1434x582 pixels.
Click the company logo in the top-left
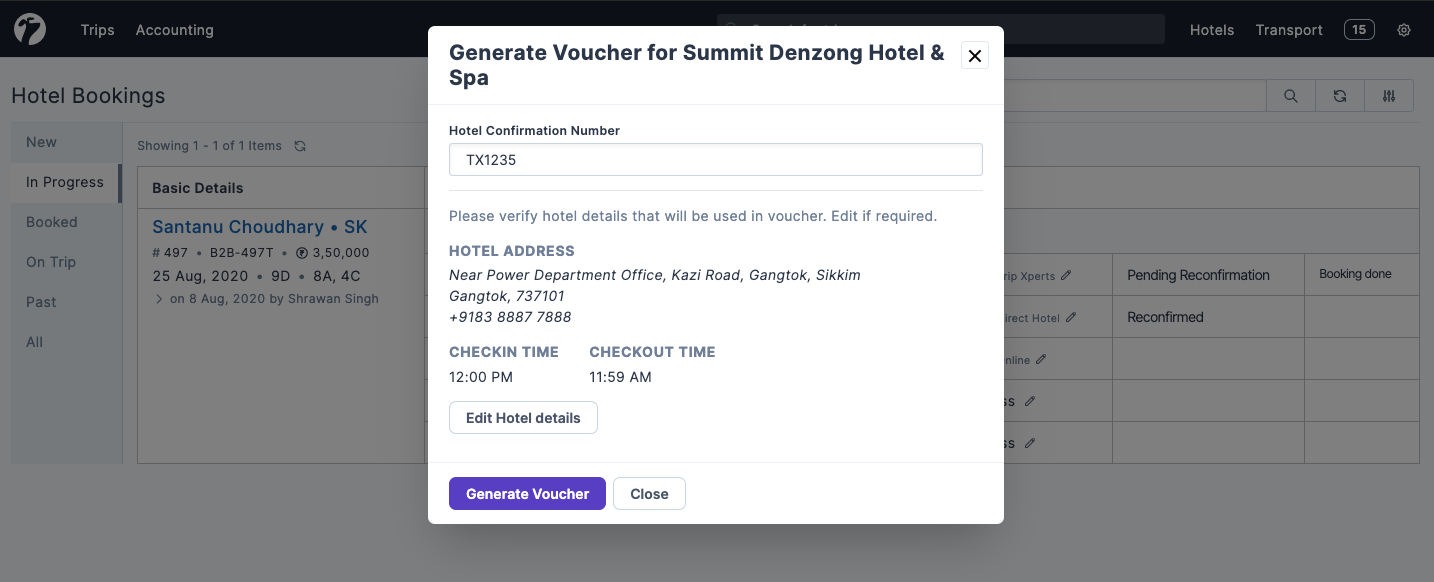pos(29,29)
